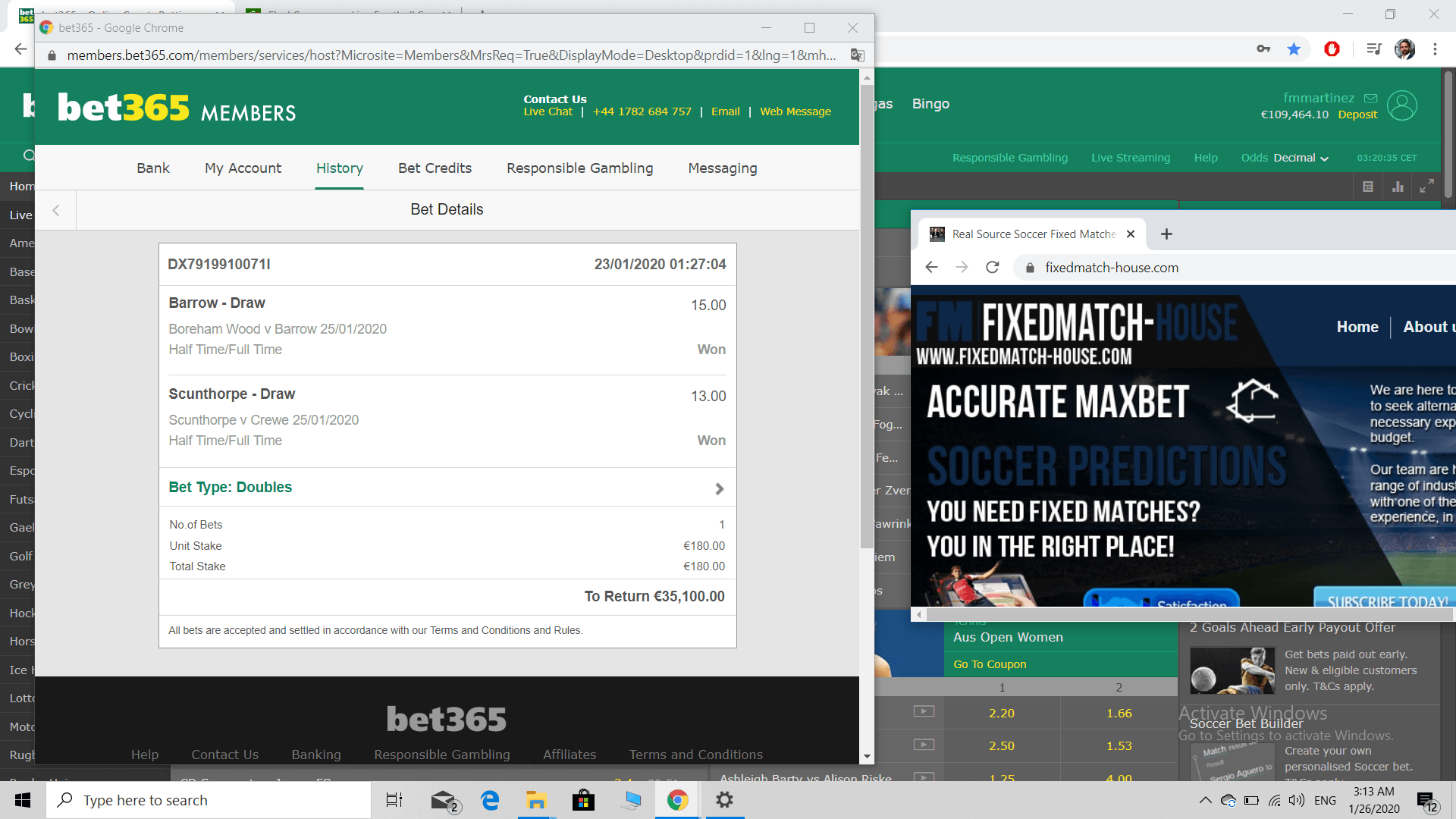This screenshot has width=1456, height=819.
Task: Go forward in fixedmatch-house window
Action: [x=962, y=267]
